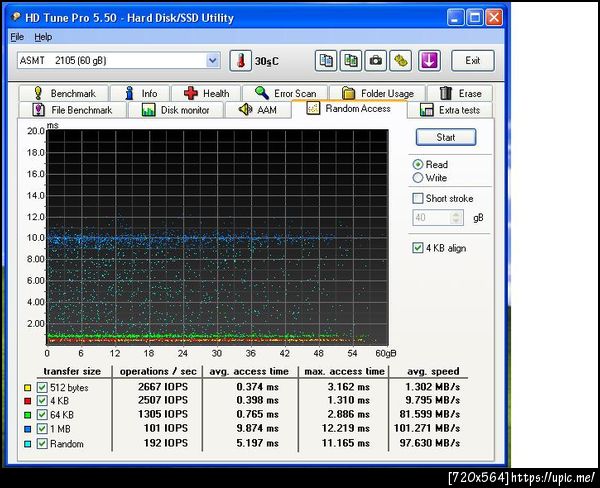This screenshot has height=488, width=600.
Task: Click the 'avg. speed' column header
Action: pyautogui.click(x=433, y=371)
